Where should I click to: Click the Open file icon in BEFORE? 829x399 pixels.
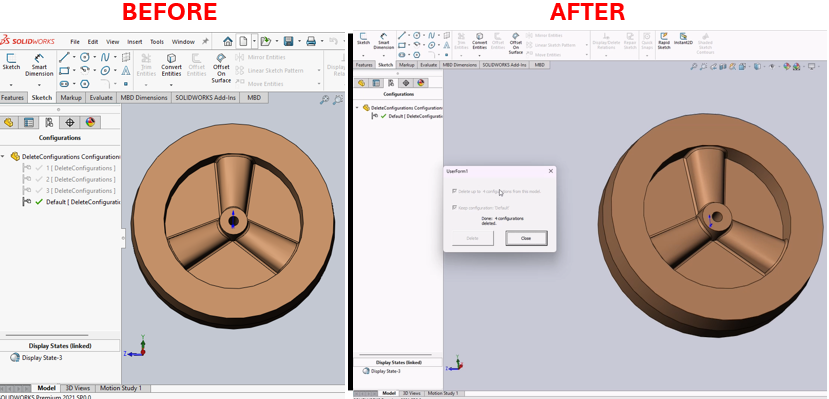coord(265,41)
